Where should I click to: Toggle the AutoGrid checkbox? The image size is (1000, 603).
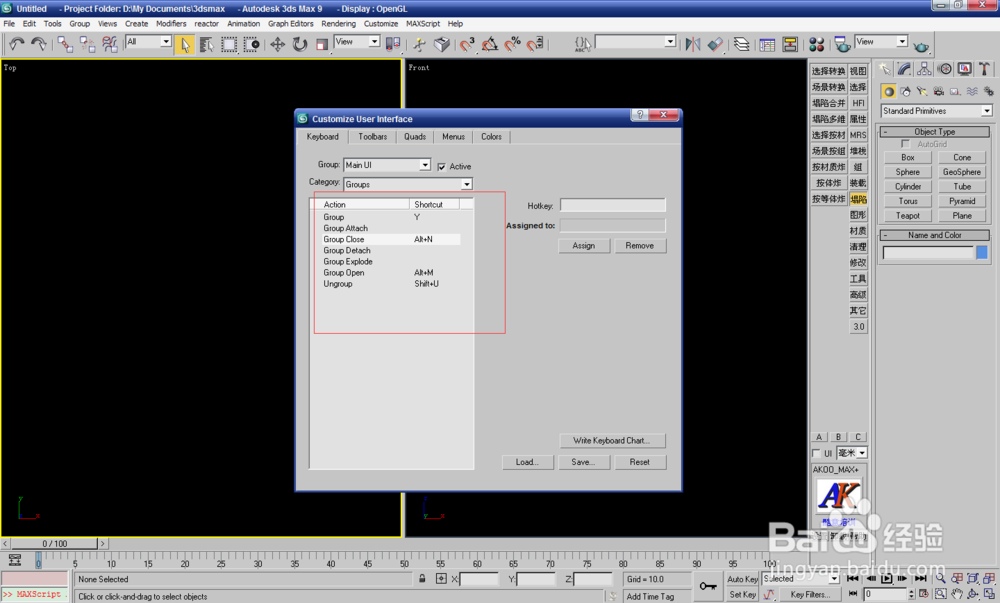click(906, 144)
